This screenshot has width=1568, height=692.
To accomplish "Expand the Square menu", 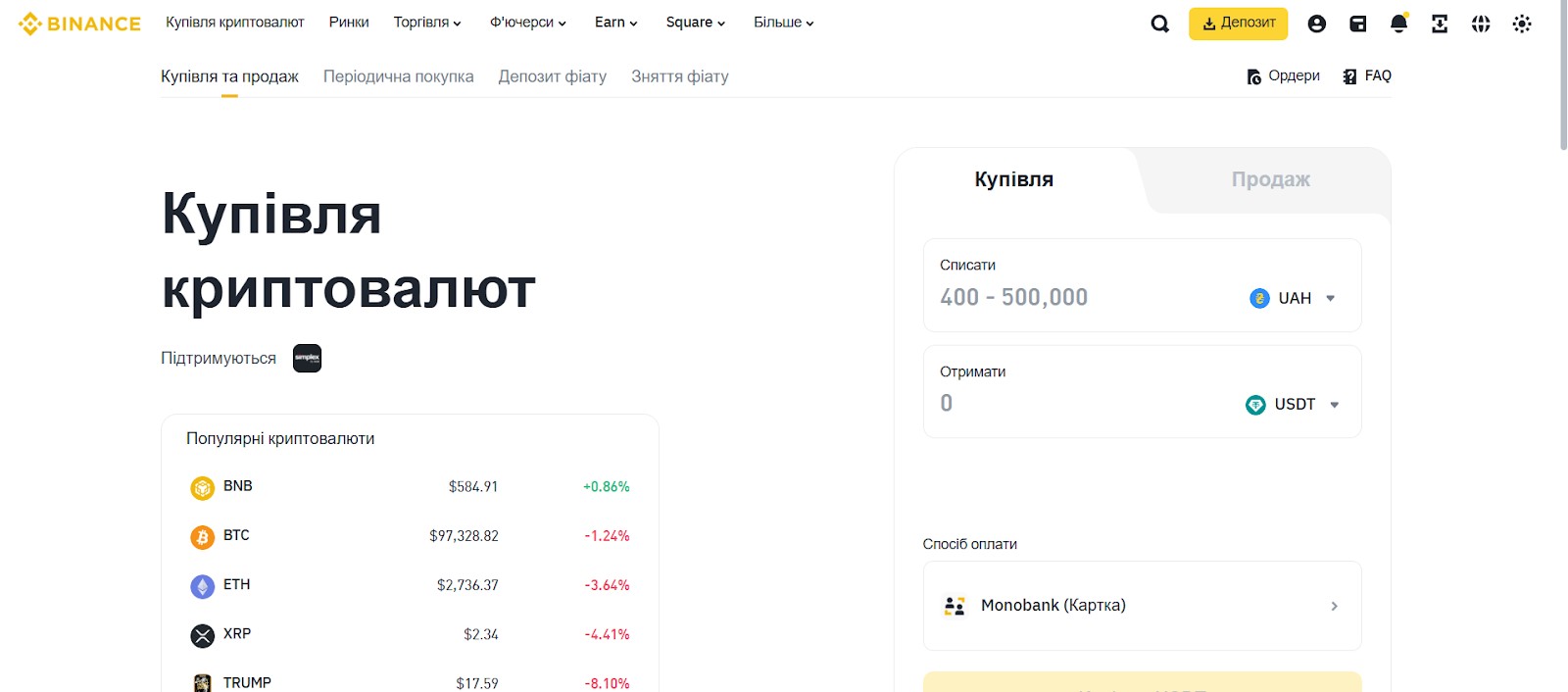I will (x=696, y=23).
